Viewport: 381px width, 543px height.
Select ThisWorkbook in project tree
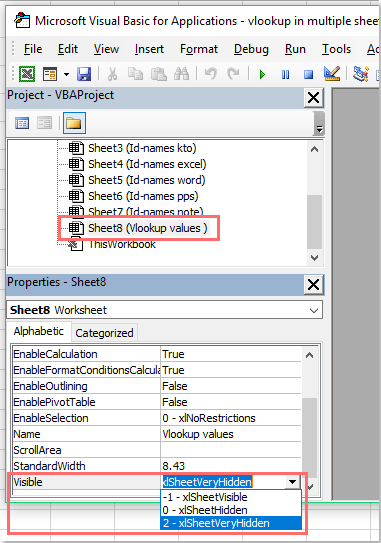click(122, 244)
